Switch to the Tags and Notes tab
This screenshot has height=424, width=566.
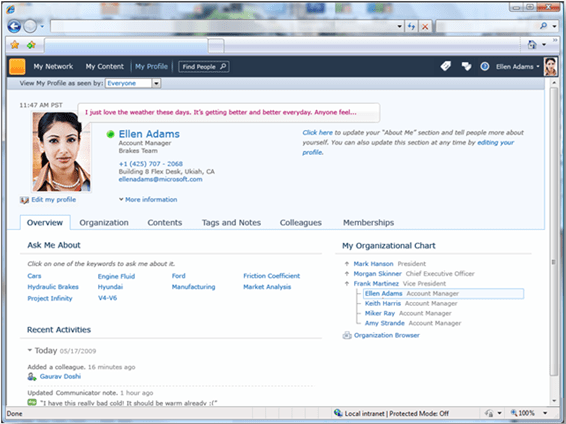click(x=231, y=223)
